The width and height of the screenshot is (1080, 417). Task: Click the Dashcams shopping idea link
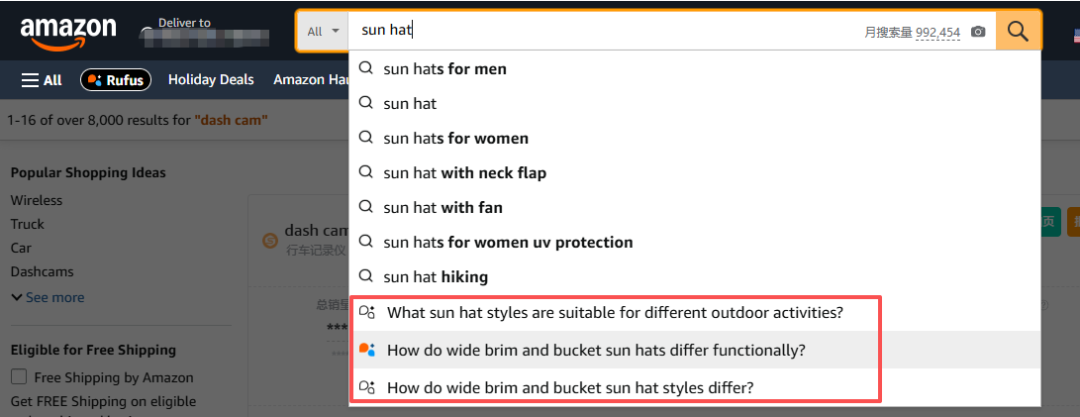point(42,271)
